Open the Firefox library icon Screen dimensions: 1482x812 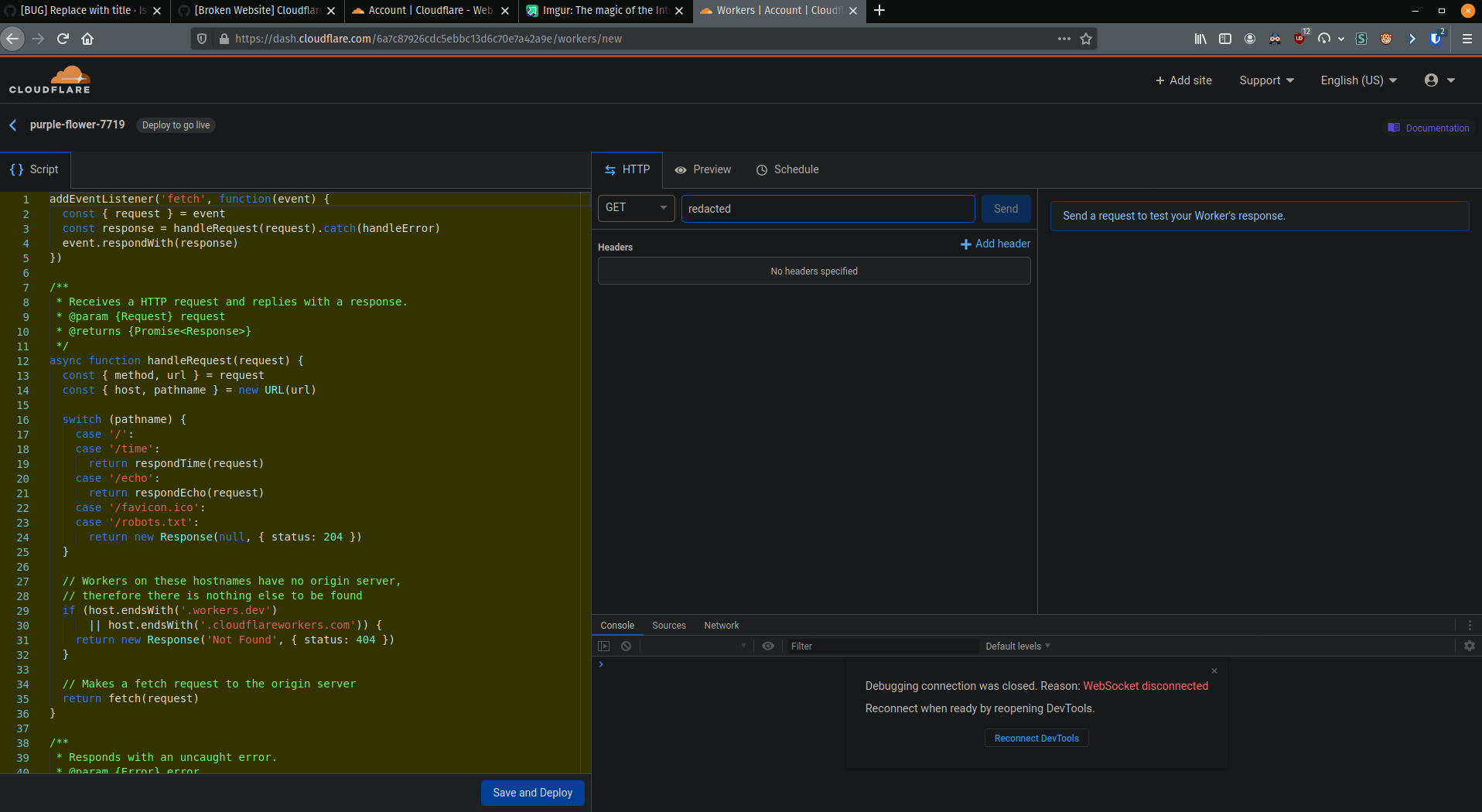click(x=1200, y=39)
